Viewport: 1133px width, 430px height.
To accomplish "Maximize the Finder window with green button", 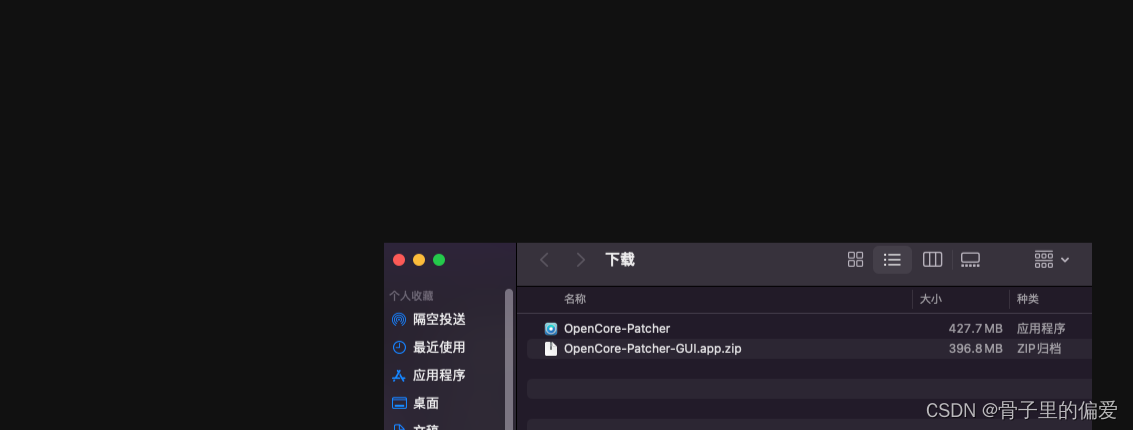I will click(439, 260).
